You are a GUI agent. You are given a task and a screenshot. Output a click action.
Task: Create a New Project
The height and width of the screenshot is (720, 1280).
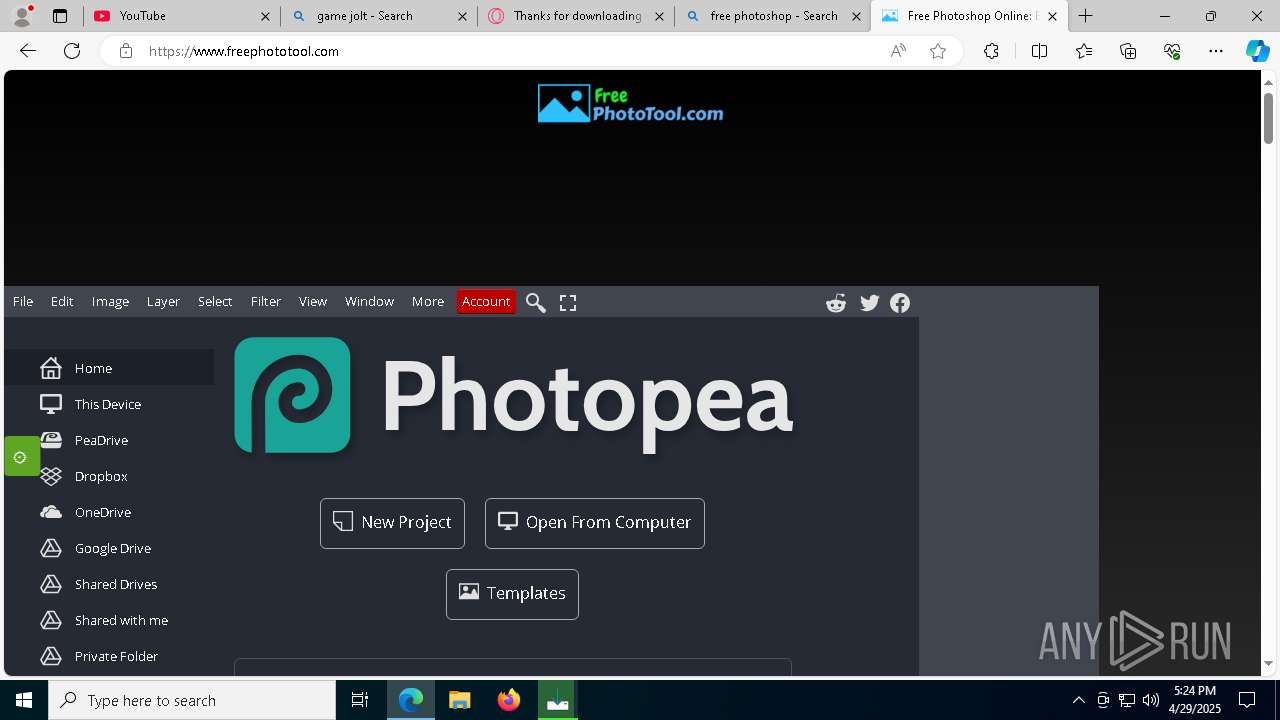(x=392, y=523)
